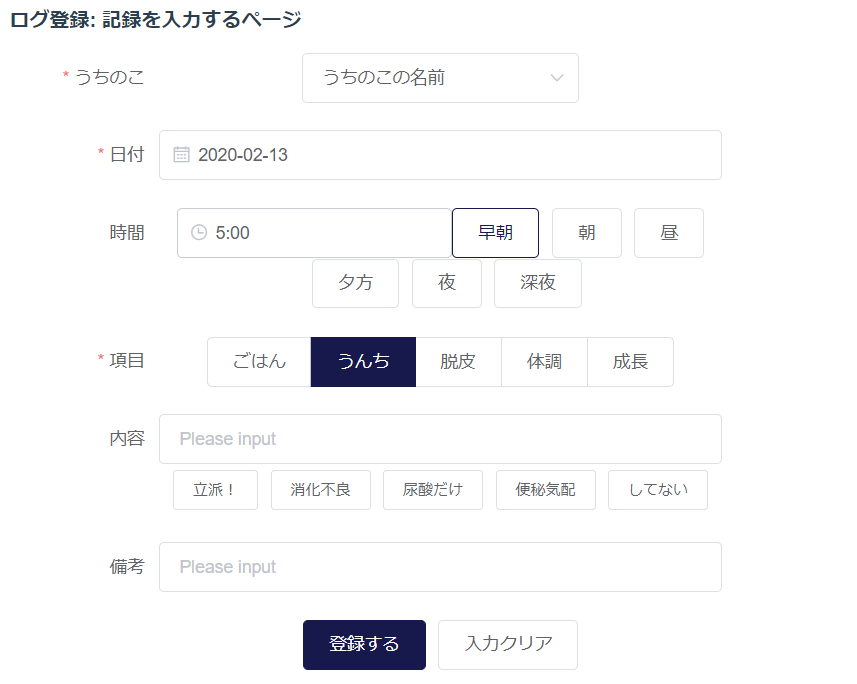Viewport: 857px width, 684px height.
Task: Choose the 深夜 time preset
Action: coord(537,284)
